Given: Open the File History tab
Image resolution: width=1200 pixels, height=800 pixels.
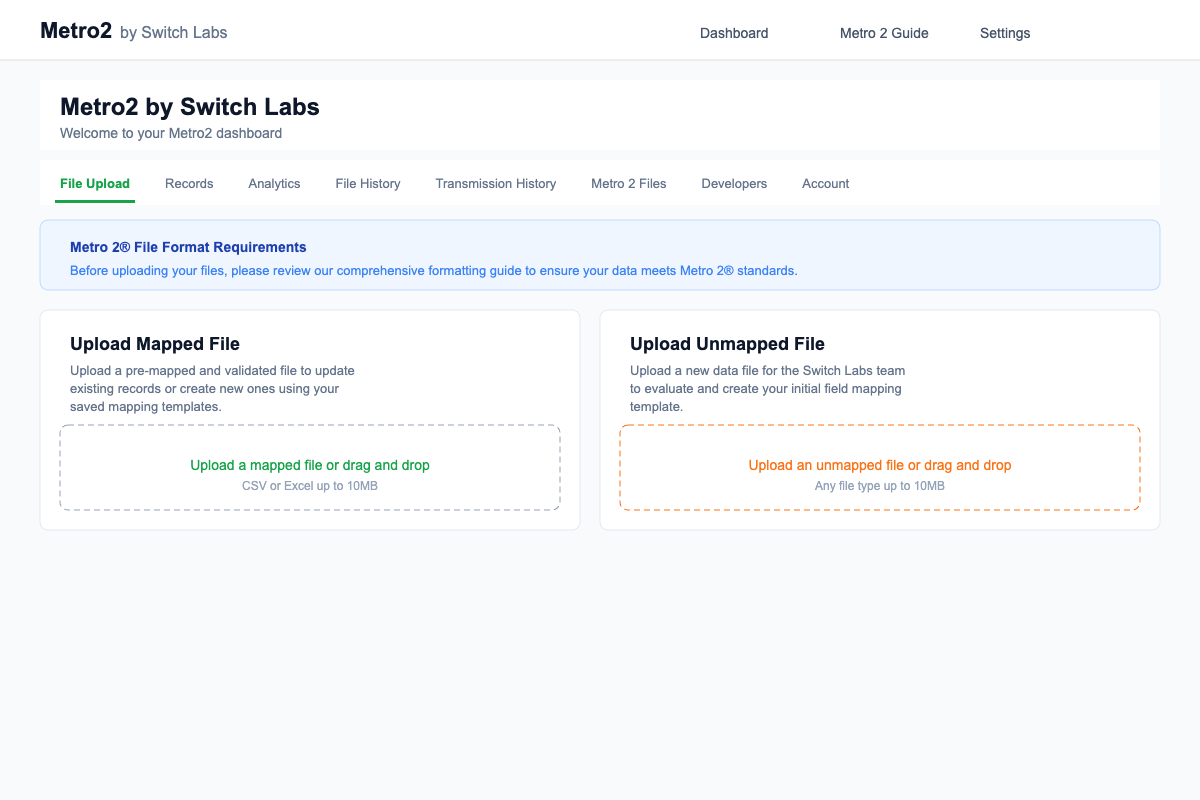Looking at the screenshot, I should pyautogui.click(x=368, y=183).
